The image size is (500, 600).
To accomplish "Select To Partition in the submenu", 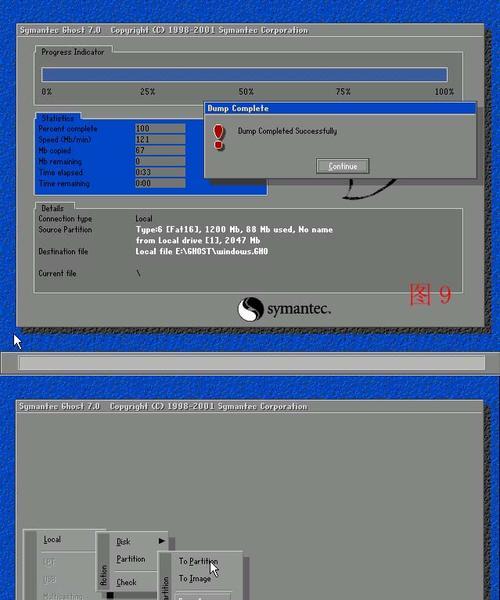I will pyautogui.click(x=198, y=561).
